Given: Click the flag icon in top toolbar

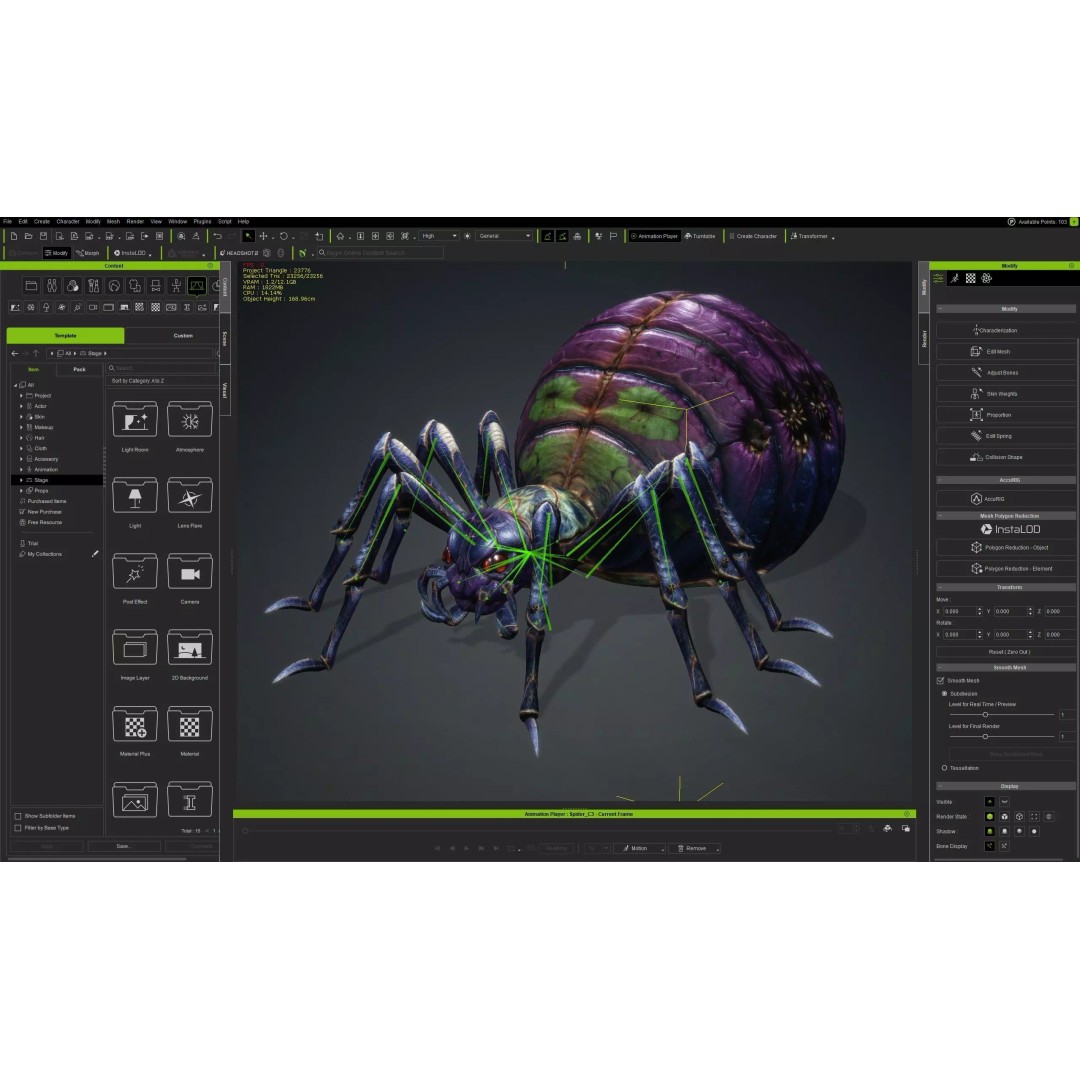Looking at the screenshot, I should [613, 236].
